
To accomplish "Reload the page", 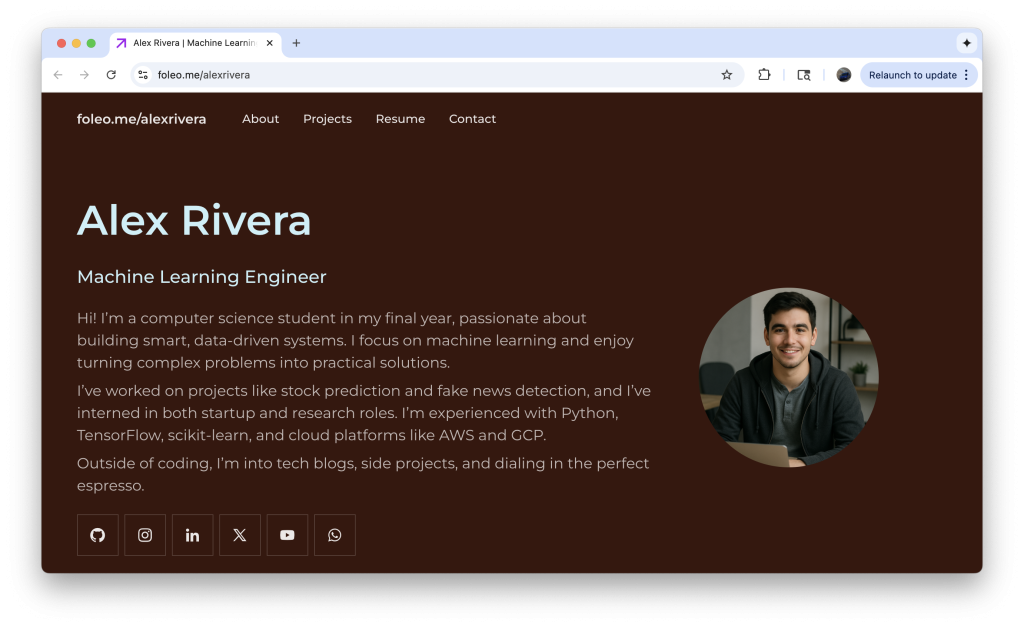I will pos(111,75).
